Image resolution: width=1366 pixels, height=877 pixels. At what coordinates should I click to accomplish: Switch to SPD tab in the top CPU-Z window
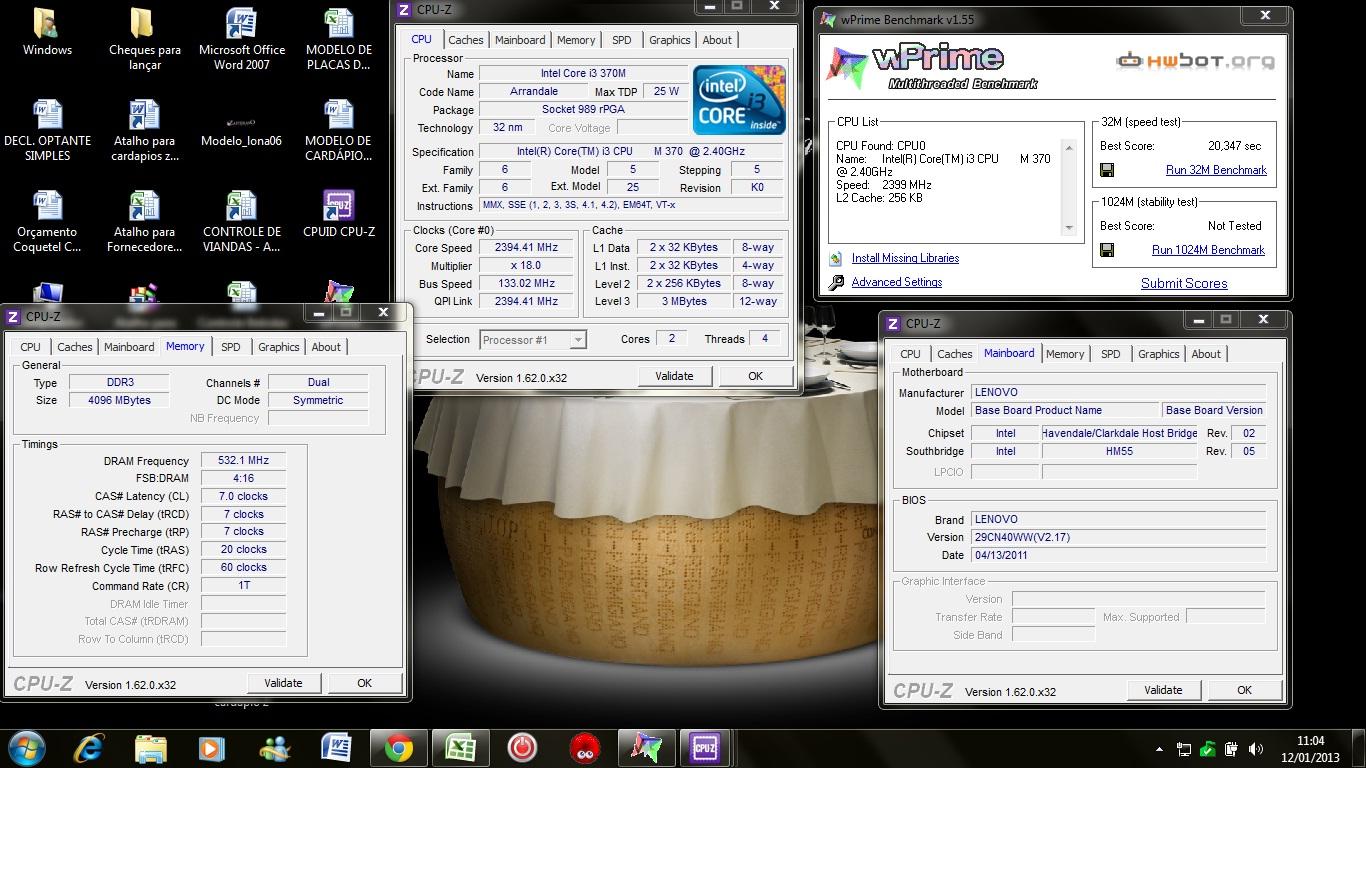click(621, 40)
